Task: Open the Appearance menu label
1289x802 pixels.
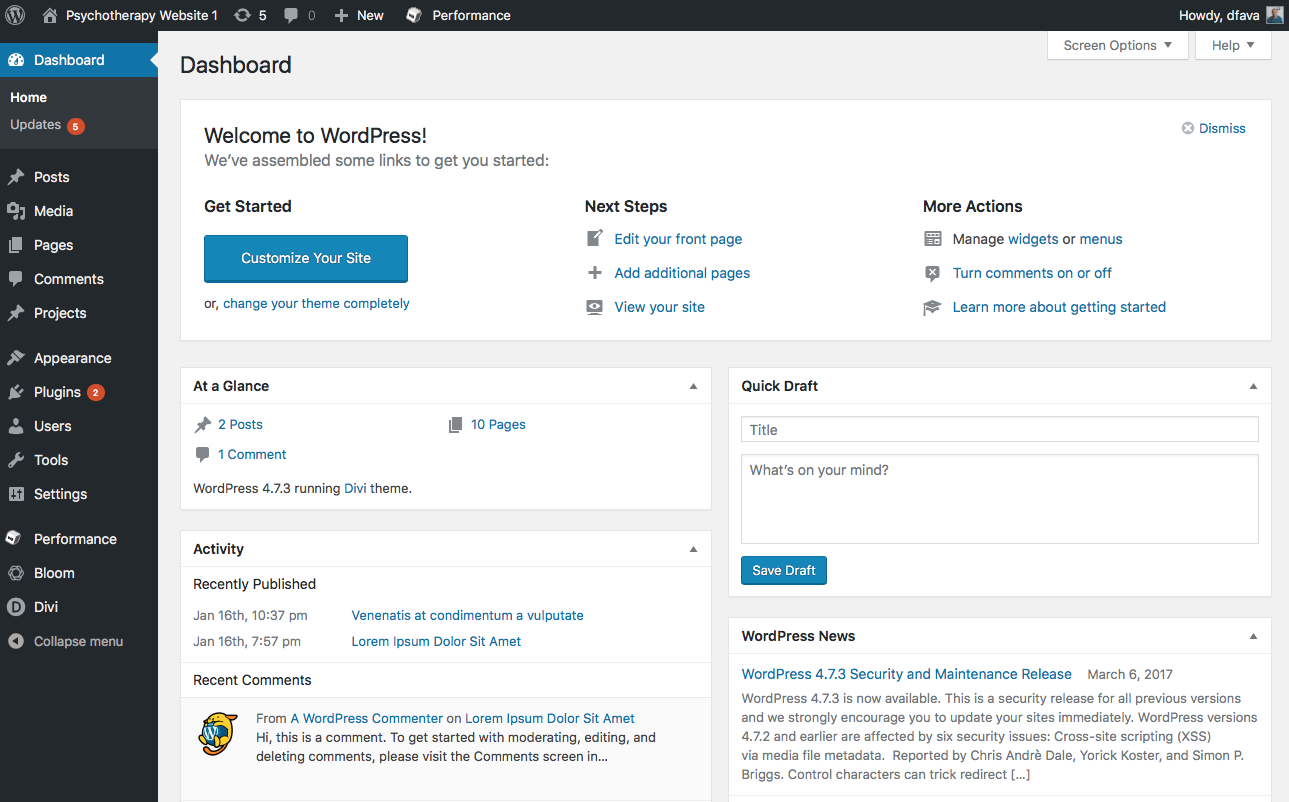Action: pyautogui.click(x=72, y=358)
